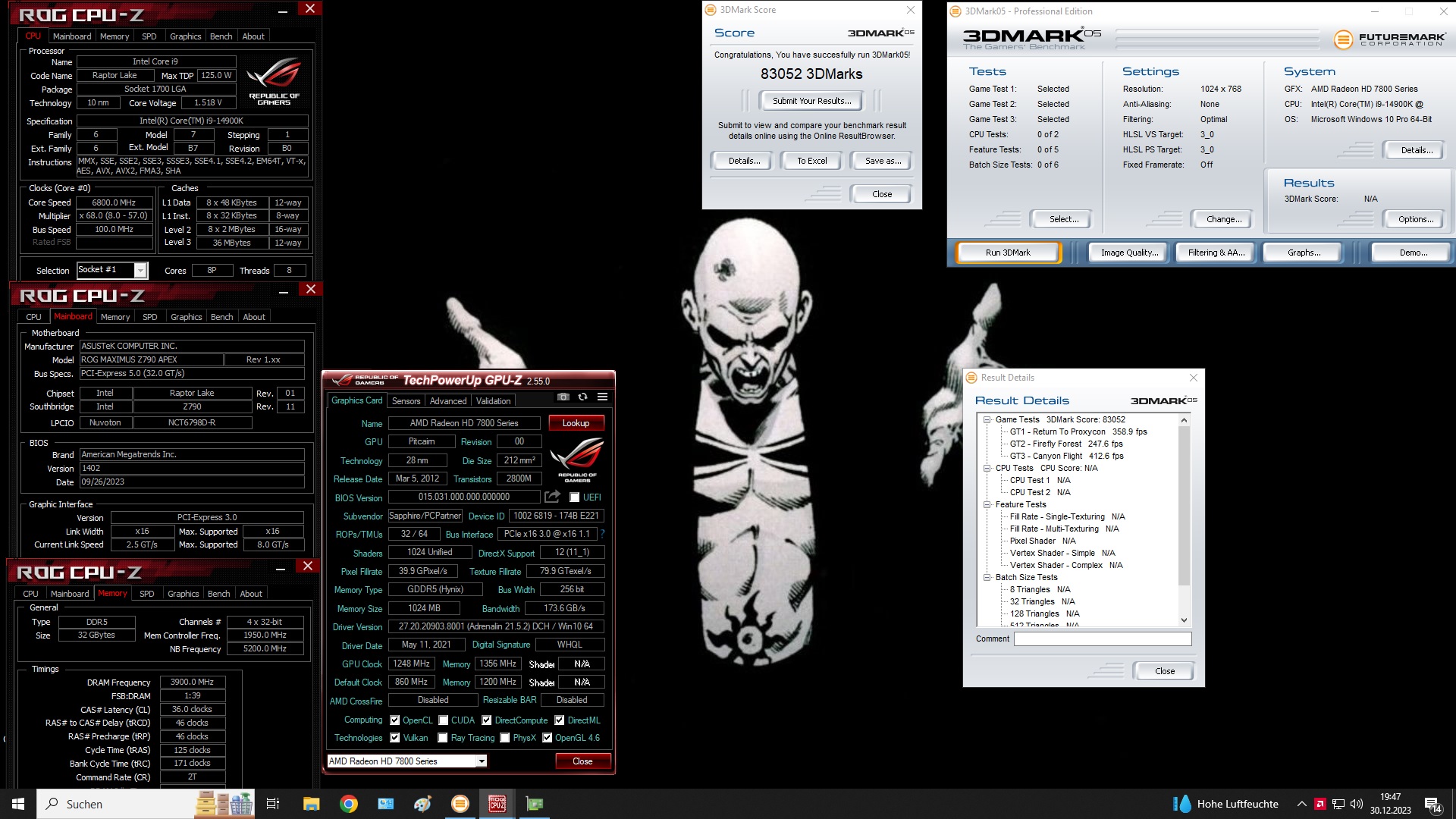Click the BIOS export share icon in GPU-Z
Image resolution: width=1456 pixels, height=819 pixels.
(x=552, y=497)
